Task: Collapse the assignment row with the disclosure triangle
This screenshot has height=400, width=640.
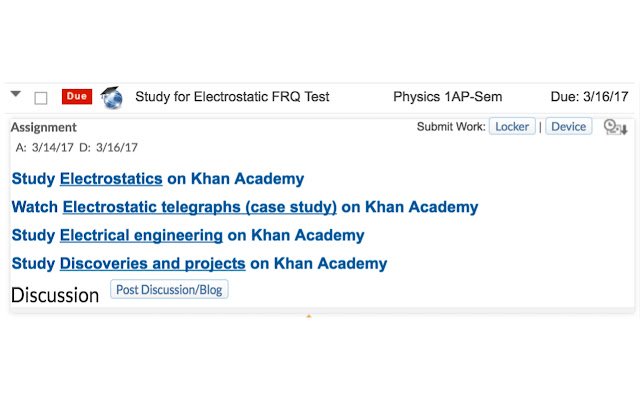Action: click(x=16, y=95)
